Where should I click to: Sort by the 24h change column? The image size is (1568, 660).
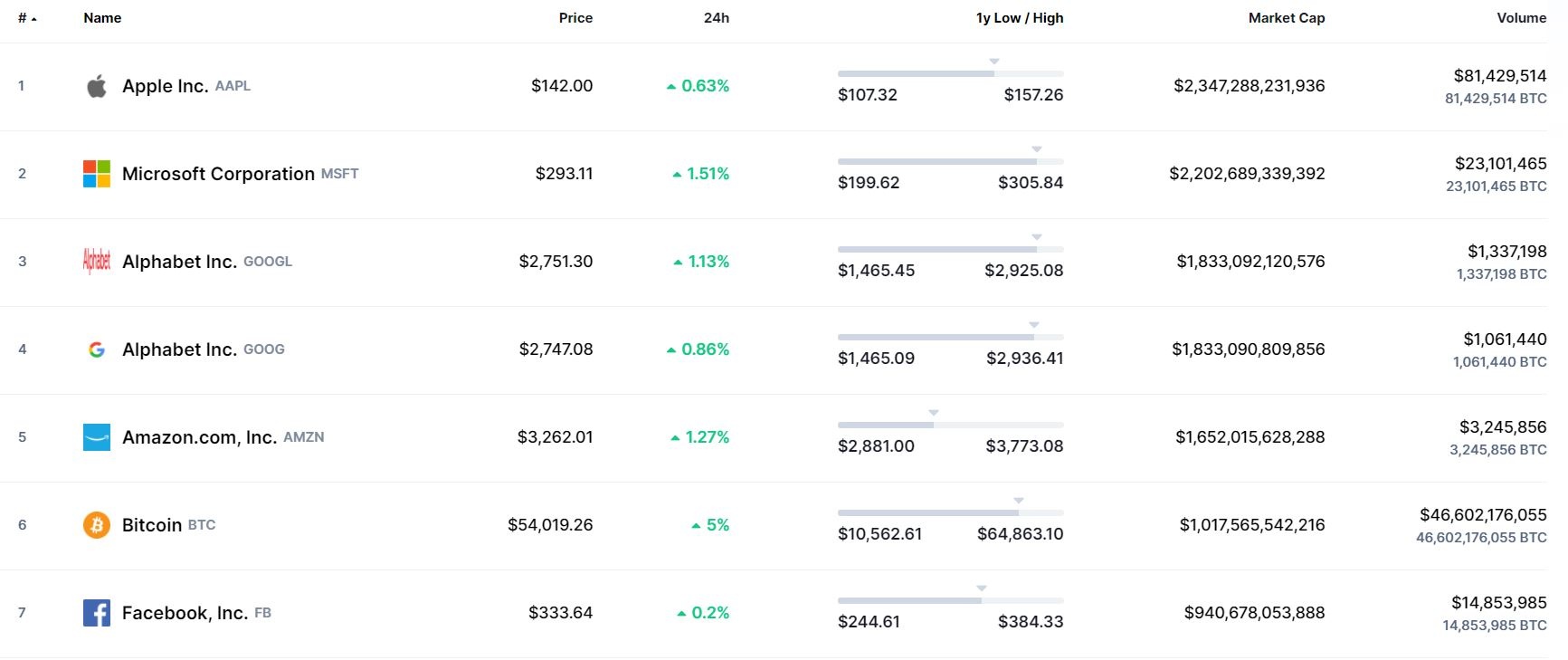(717, 18)
